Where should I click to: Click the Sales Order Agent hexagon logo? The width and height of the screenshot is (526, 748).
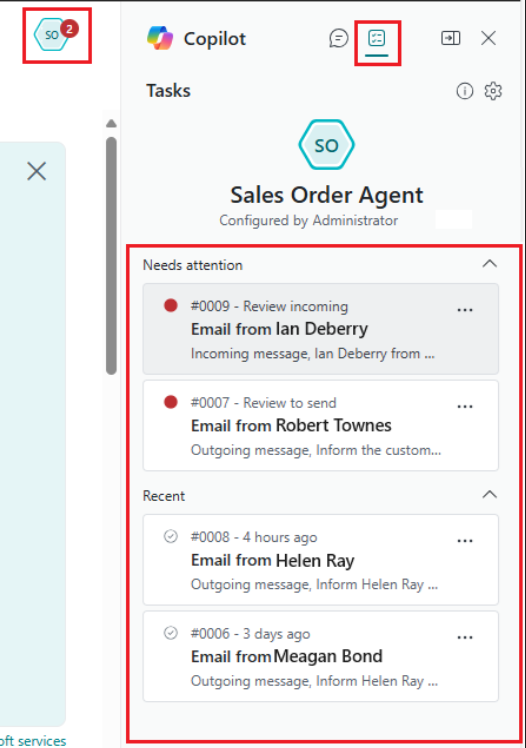tap(327, 145)
